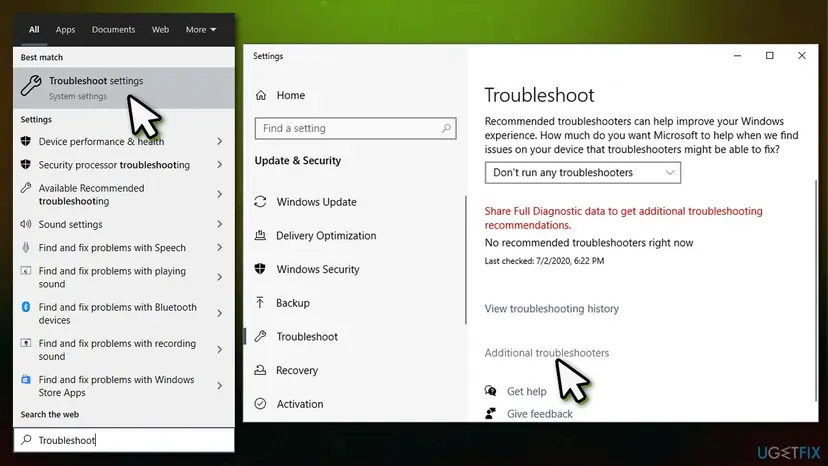Open Windows Update settings page

coord(317,202)
